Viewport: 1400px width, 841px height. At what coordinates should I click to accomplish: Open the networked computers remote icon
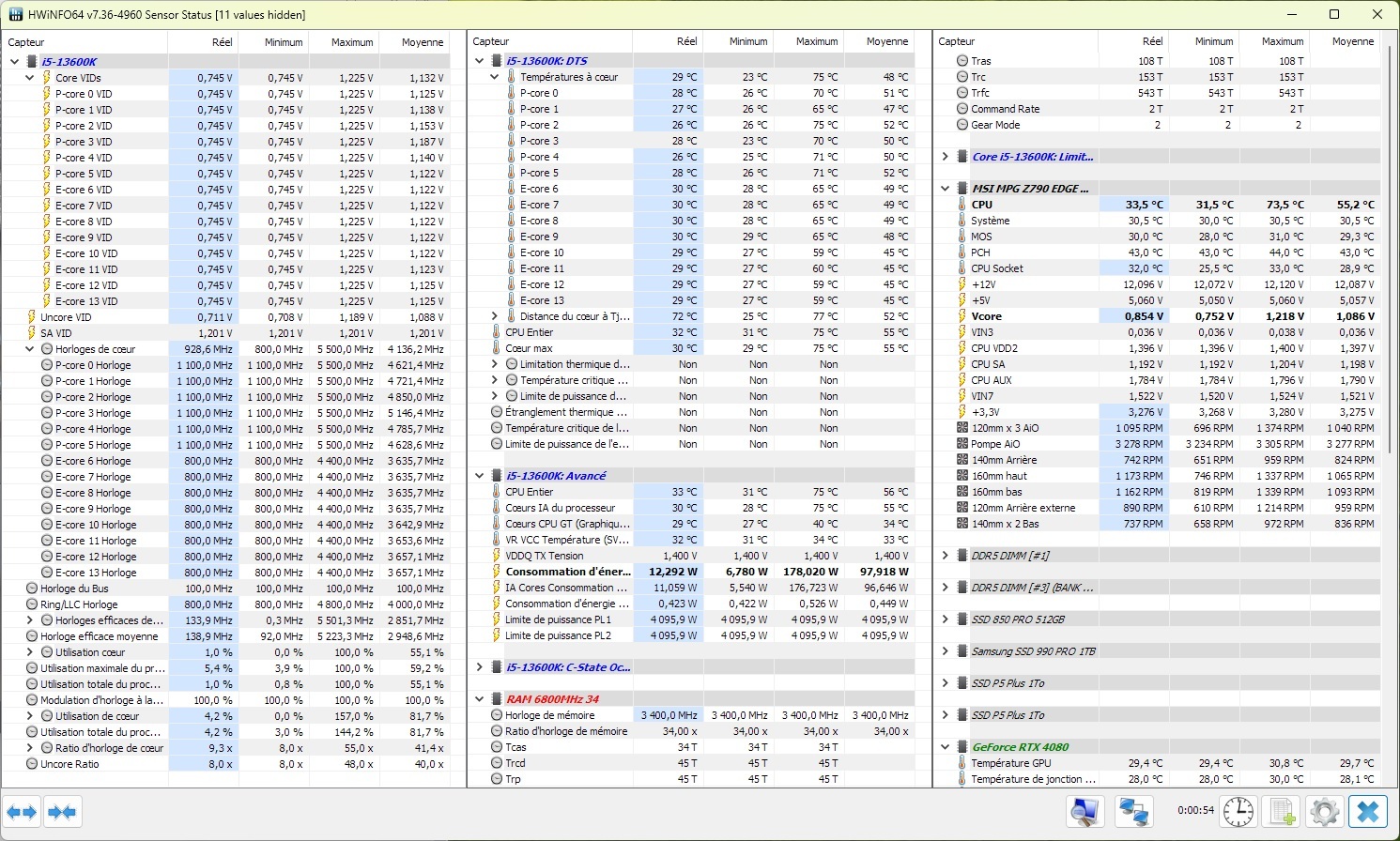pyautogui.click(x=1133, y=812)
